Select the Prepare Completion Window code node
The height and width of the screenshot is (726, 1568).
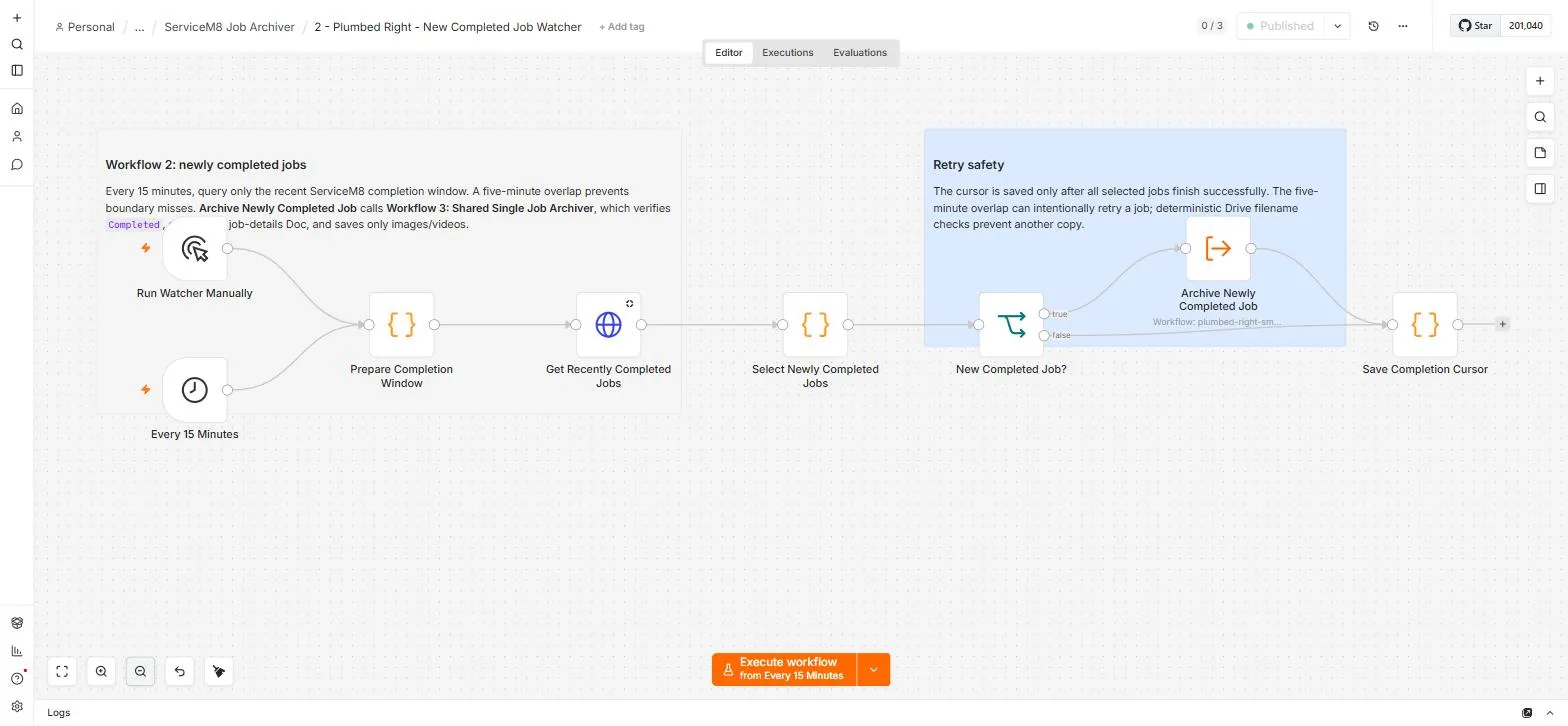click(401, 324)
